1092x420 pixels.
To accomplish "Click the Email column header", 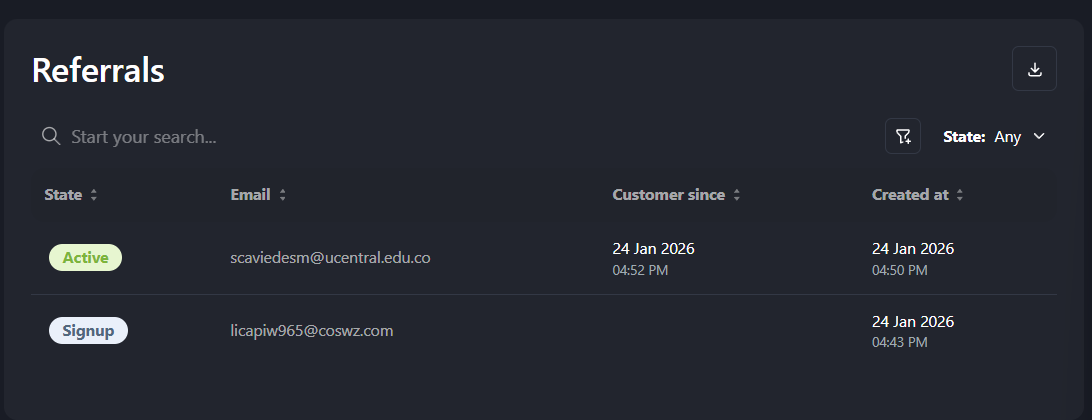I will click(250, 195).
